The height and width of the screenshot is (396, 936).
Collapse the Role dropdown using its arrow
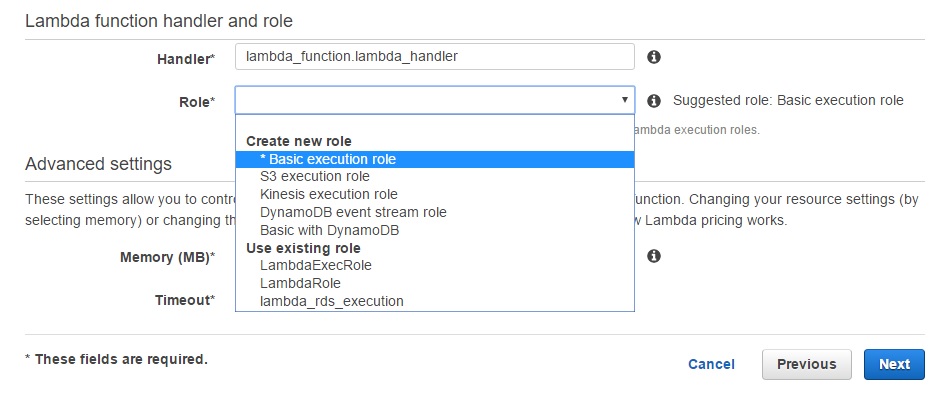[624, 100]
